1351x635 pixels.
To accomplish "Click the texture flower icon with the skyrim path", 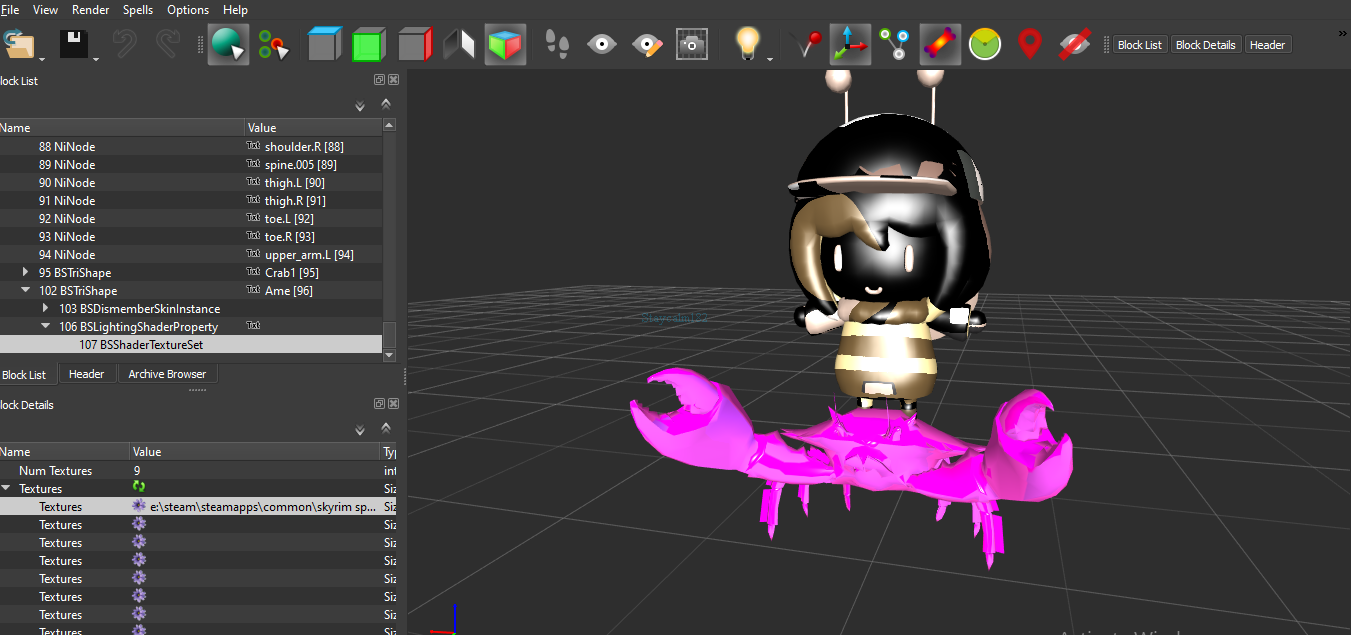I will click(x=139, y=506).
